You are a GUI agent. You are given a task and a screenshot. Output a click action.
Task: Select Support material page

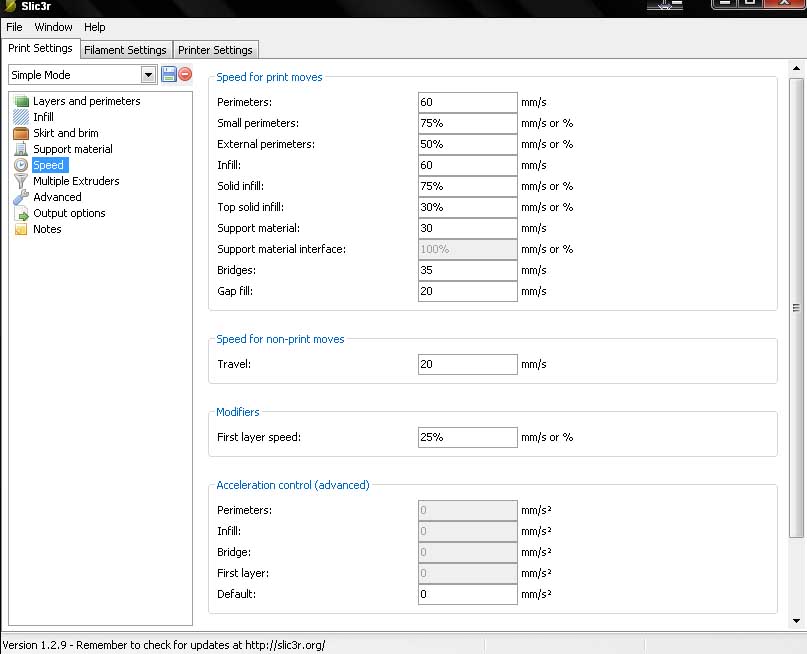click(73, 149)
